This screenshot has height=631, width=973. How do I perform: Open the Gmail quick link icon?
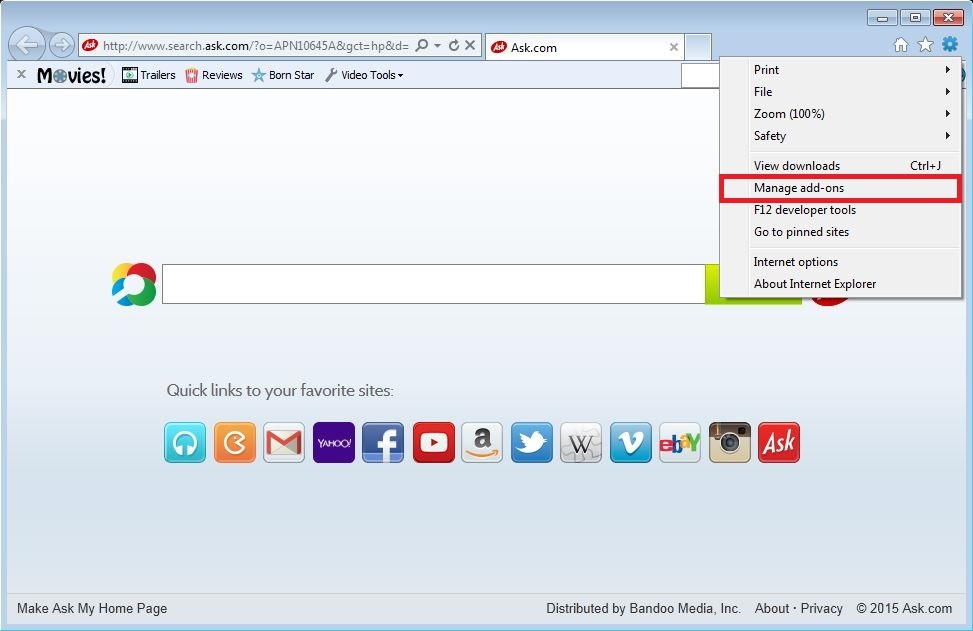click(x=284, y=442)
